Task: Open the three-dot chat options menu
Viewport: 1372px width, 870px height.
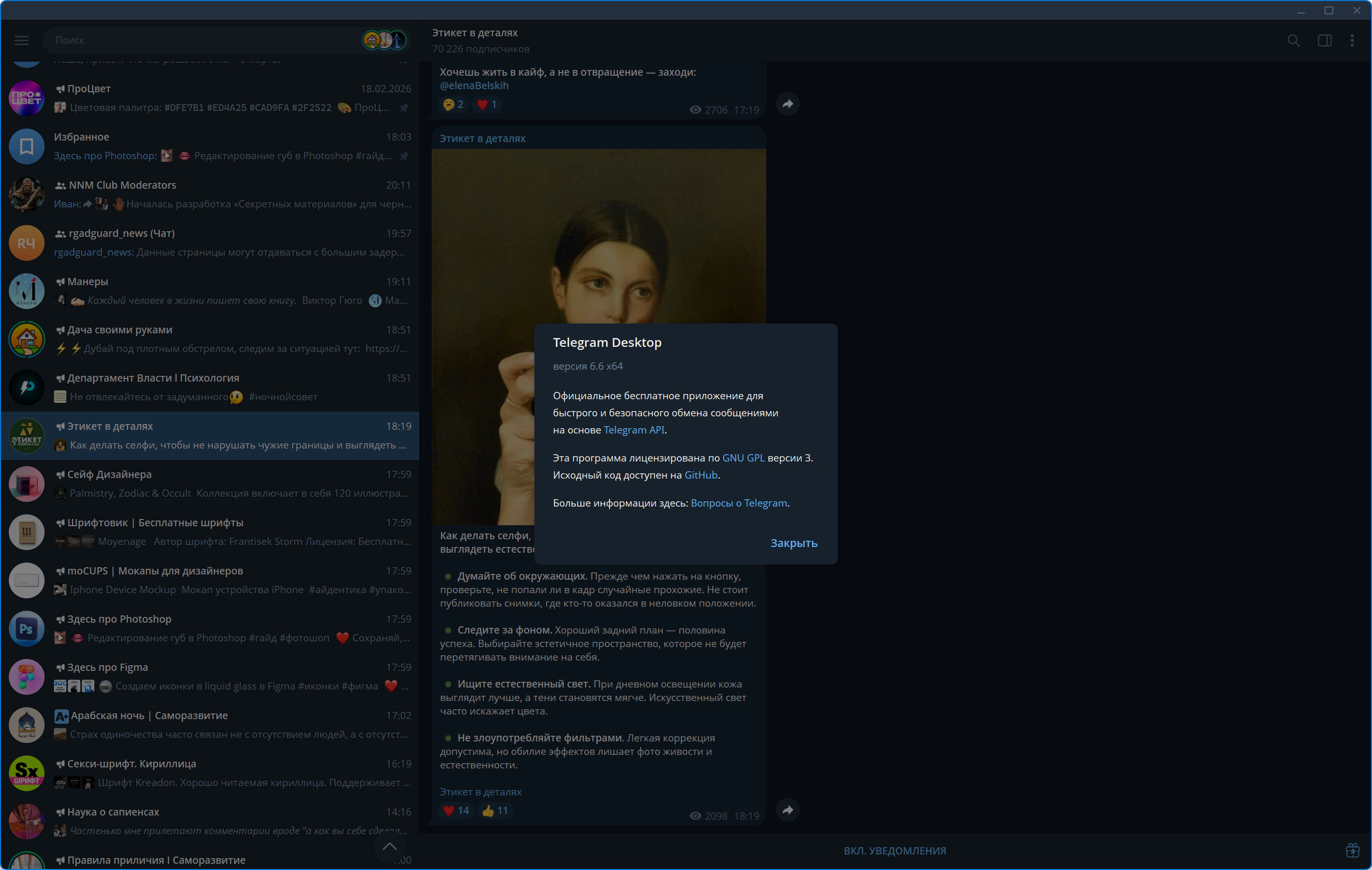Action: pos(1352,40)
